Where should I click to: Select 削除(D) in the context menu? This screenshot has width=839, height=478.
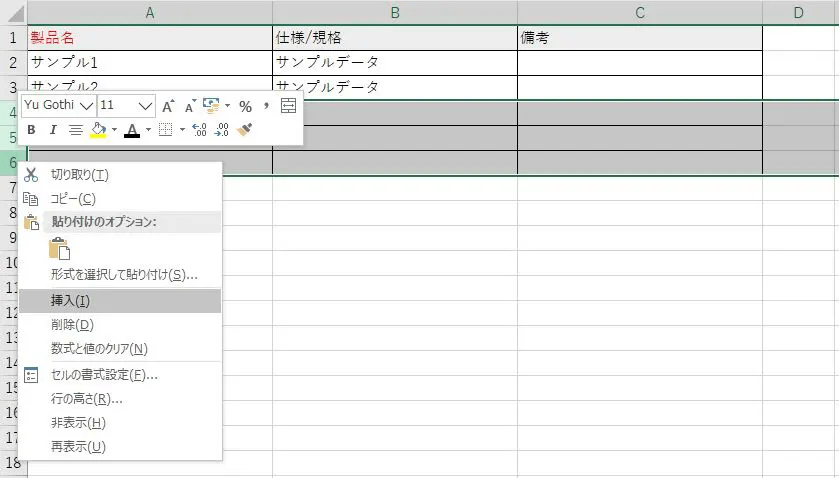[72, 325]
